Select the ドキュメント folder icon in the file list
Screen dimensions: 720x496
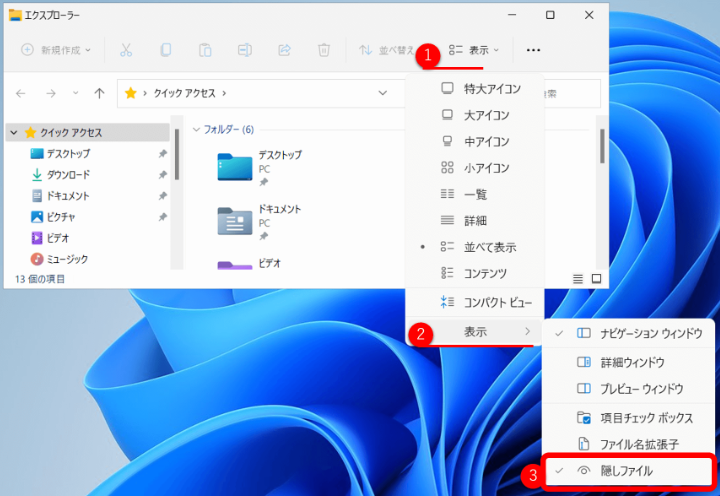click(235, 221)
